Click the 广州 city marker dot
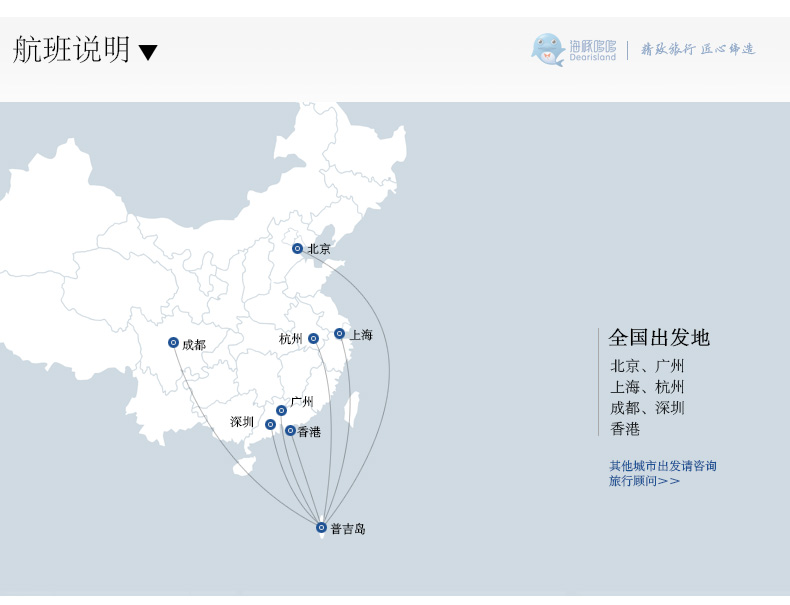Viewport: 790px width, 605px height. [x=281, y=411]
